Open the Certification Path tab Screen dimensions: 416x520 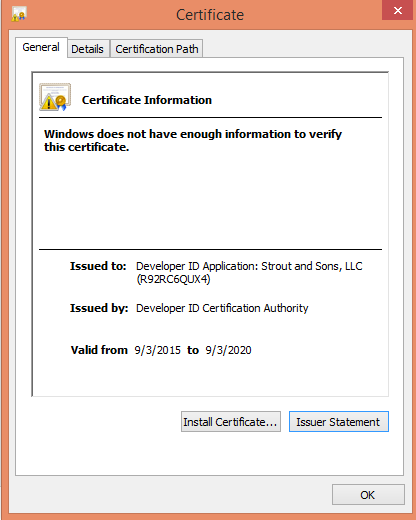(x=157, y=49)
